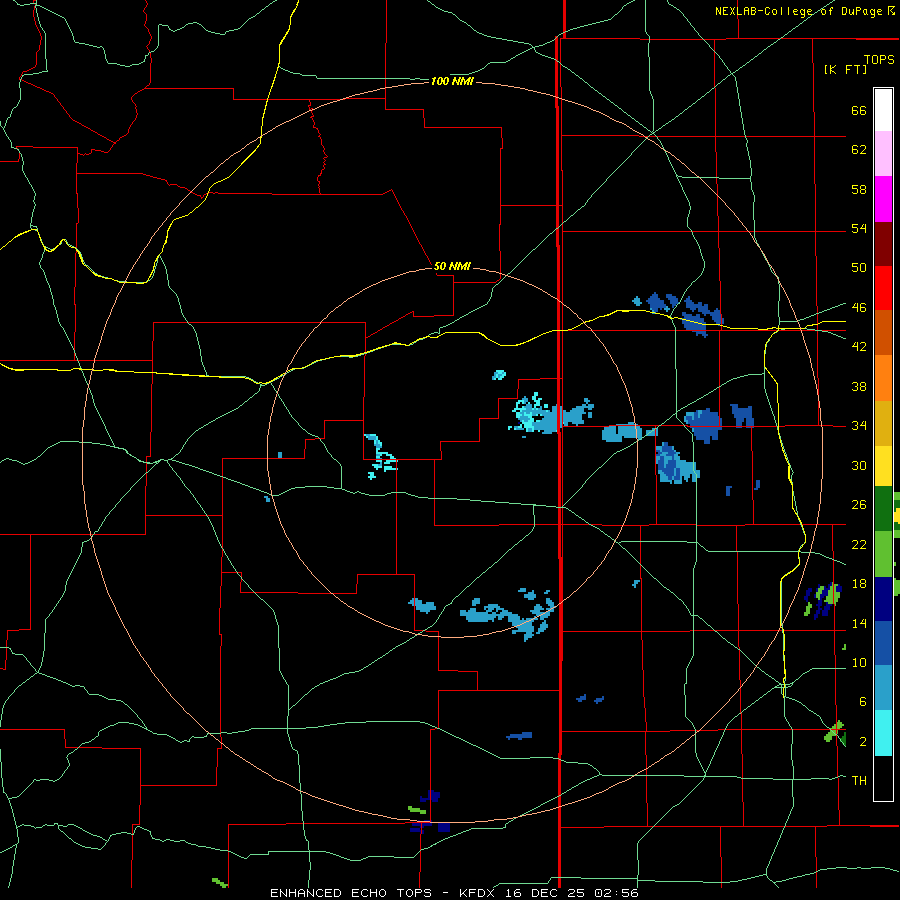
Task: Click the KFDX station identifier in caption
Action: coord(479,893)
